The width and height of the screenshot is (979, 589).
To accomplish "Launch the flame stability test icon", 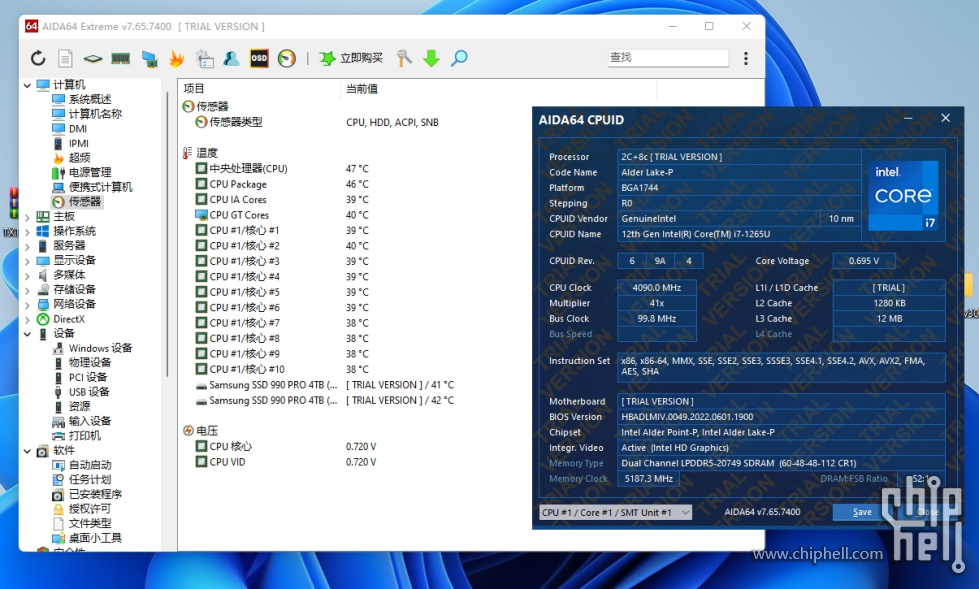I will (177, 58).
